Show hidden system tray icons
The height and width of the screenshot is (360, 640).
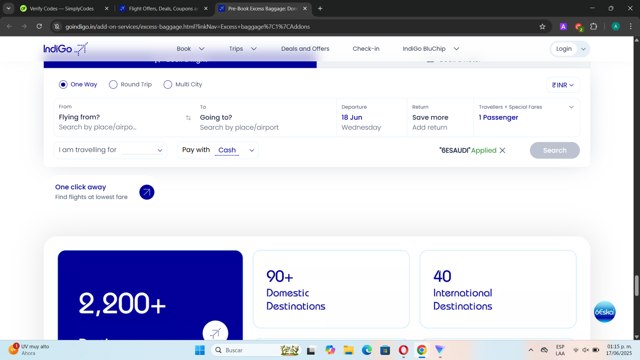pos(531,350)
